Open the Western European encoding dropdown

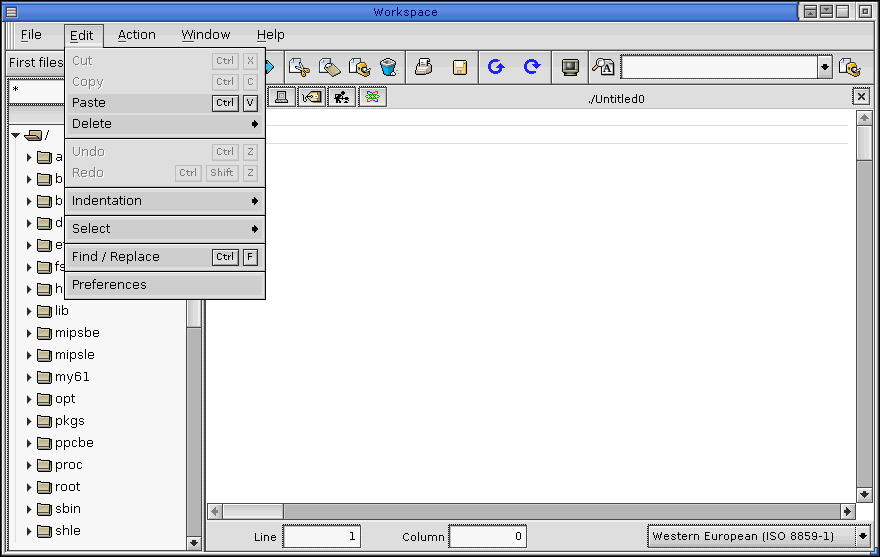[862, 537]
